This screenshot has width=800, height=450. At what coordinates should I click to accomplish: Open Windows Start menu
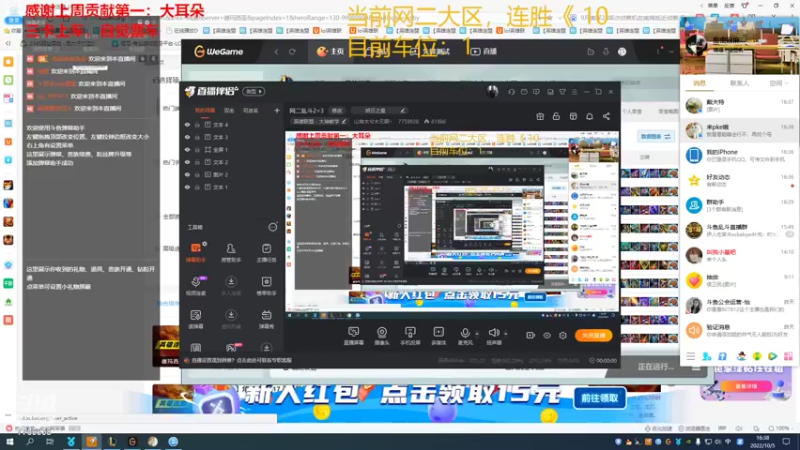pyautogui.click(x=9, y=441)
